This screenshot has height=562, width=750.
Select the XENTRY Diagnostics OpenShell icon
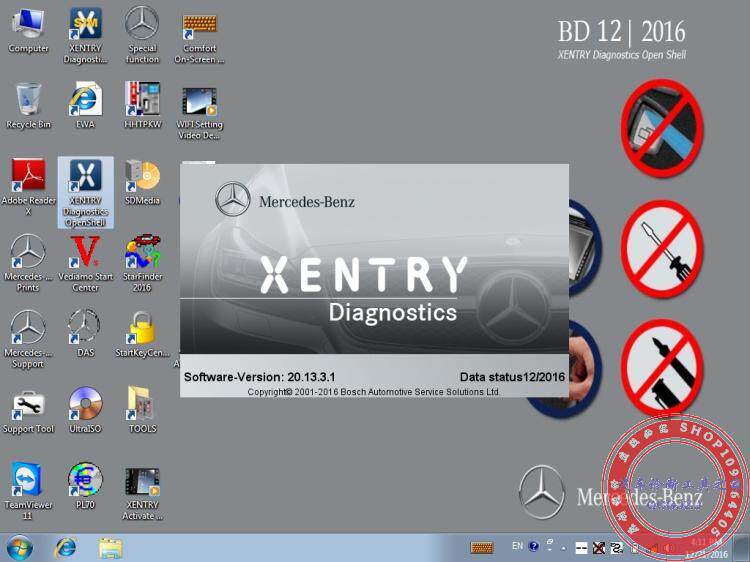85,193
